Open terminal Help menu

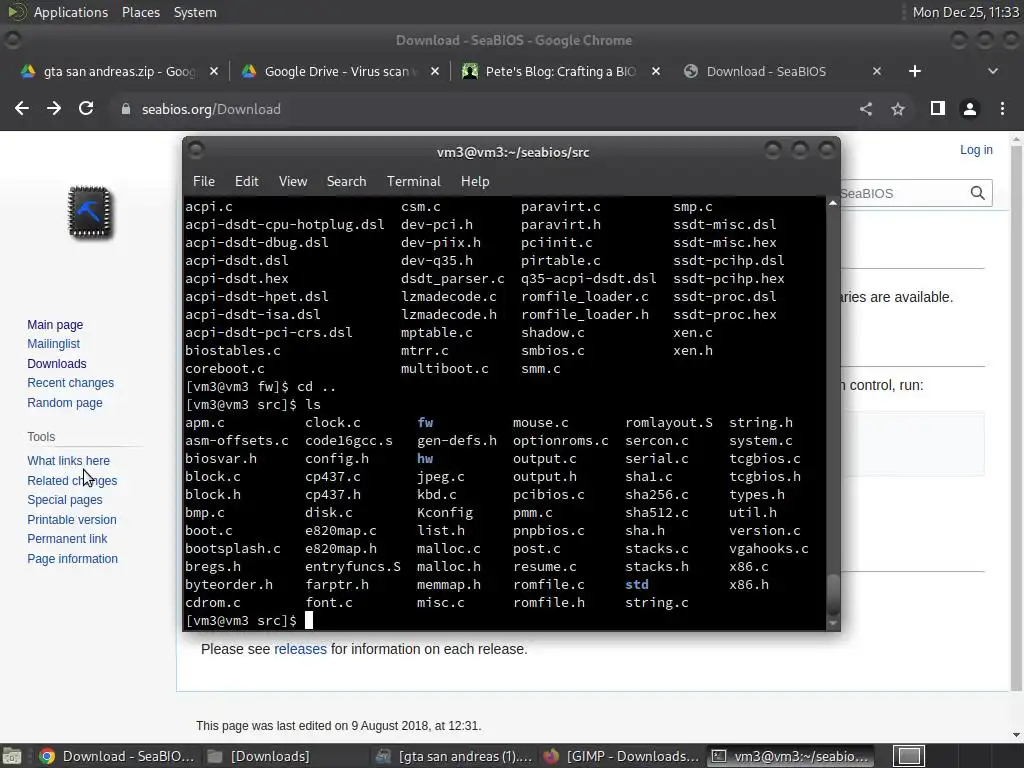(475, 182)
